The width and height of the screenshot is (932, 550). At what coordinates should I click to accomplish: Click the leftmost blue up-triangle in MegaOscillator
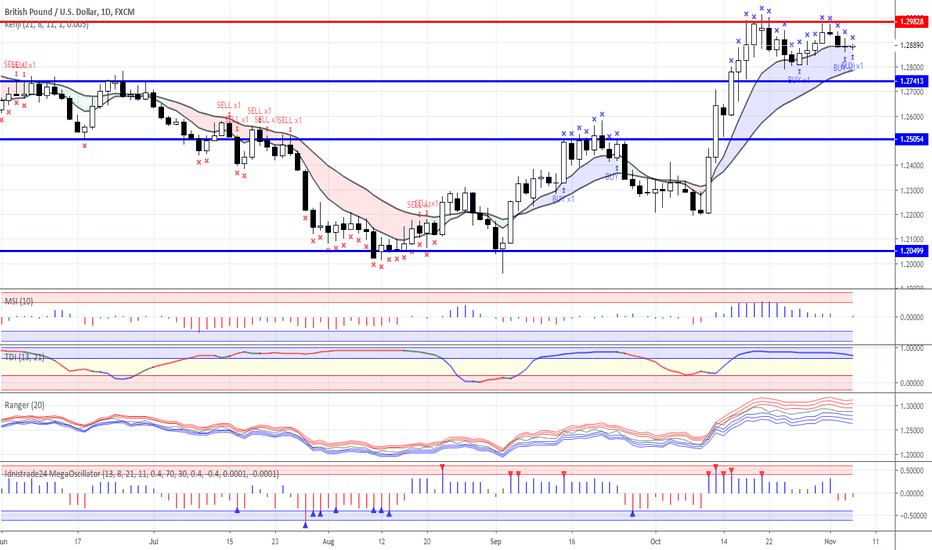pos(237,510)
